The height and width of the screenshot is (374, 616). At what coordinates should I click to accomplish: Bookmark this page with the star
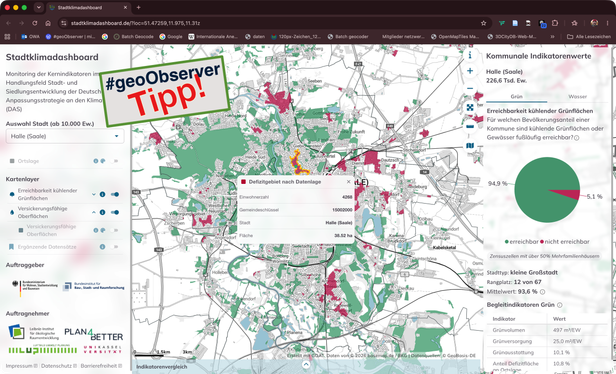[484, 23]
